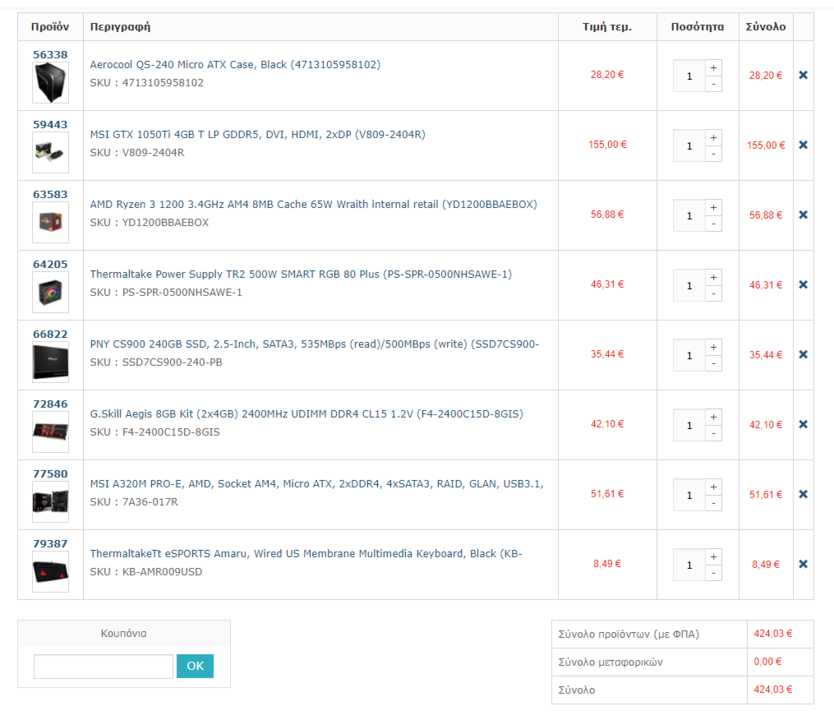Click product code 79387
Screen dimensions: 834x720
(51, 544)
